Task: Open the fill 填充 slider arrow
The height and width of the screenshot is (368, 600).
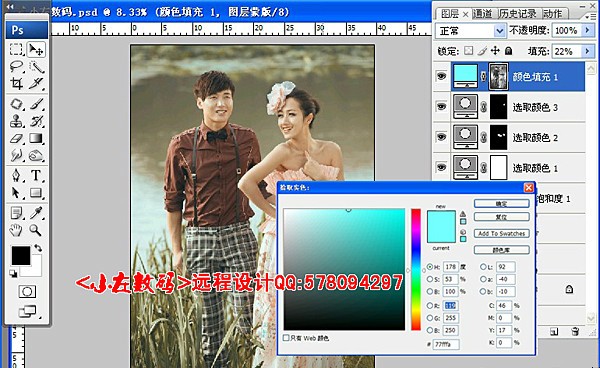Action: coord(587,51)
